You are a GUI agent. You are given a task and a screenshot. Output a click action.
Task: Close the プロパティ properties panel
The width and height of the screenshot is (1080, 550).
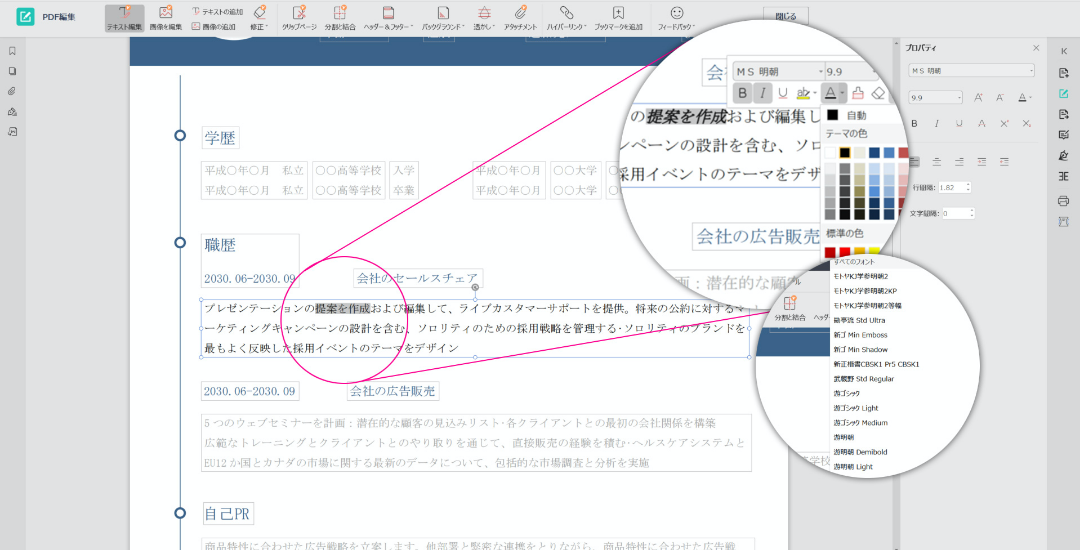(1036, 48)
